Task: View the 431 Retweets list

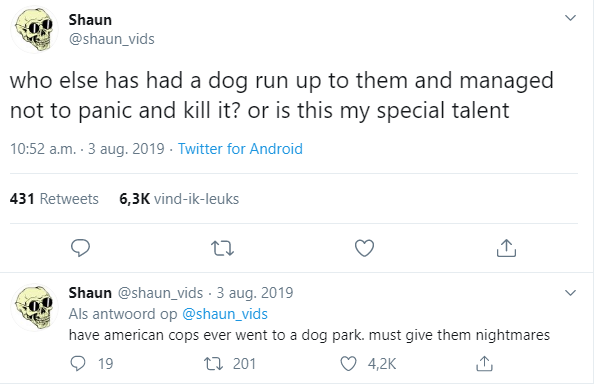Action: pos(54,199)
